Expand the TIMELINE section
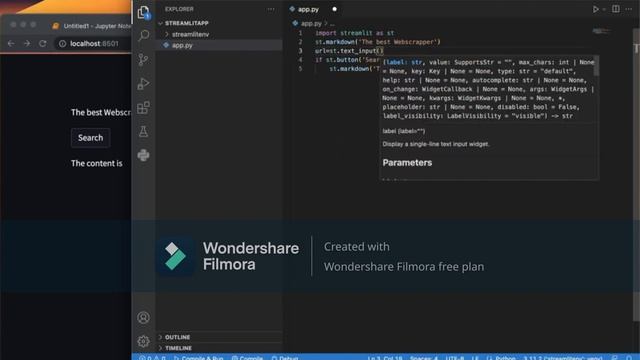640x360 pixels. tap(178, 348)
